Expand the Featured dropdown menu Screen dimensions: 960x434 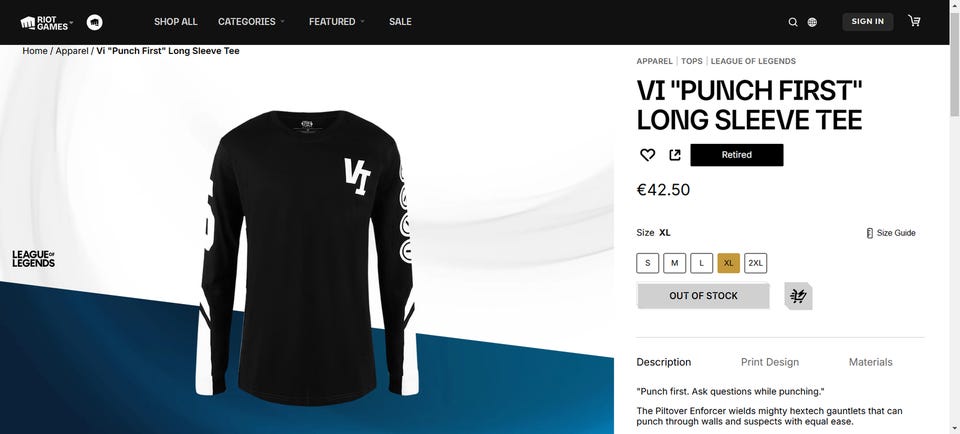(337, 21)
